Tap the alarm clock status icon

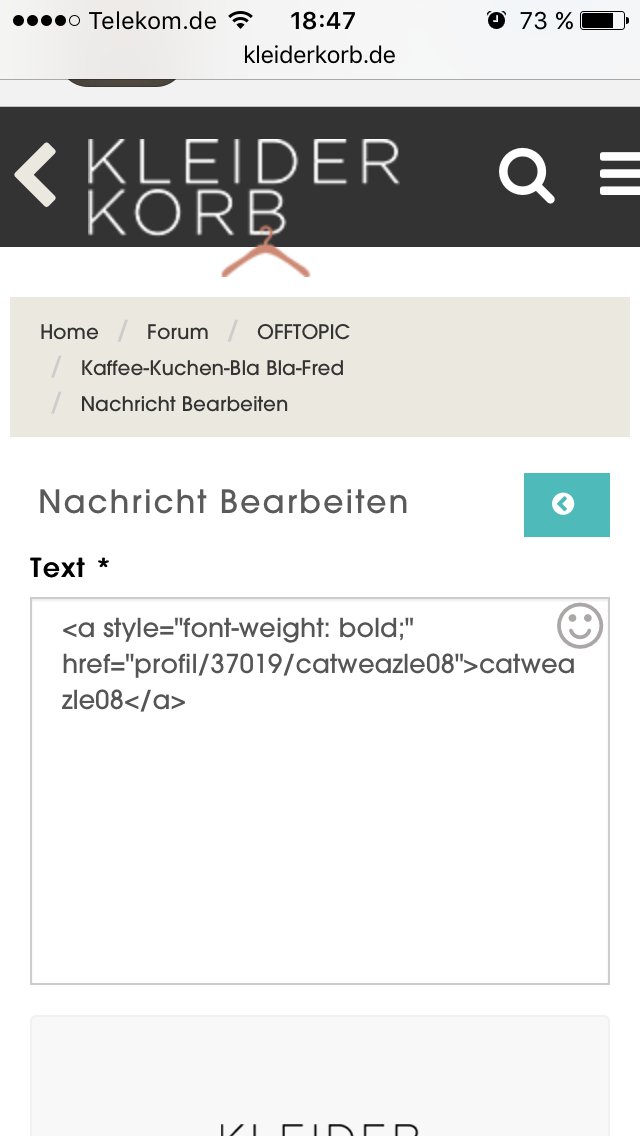point(496,20)
